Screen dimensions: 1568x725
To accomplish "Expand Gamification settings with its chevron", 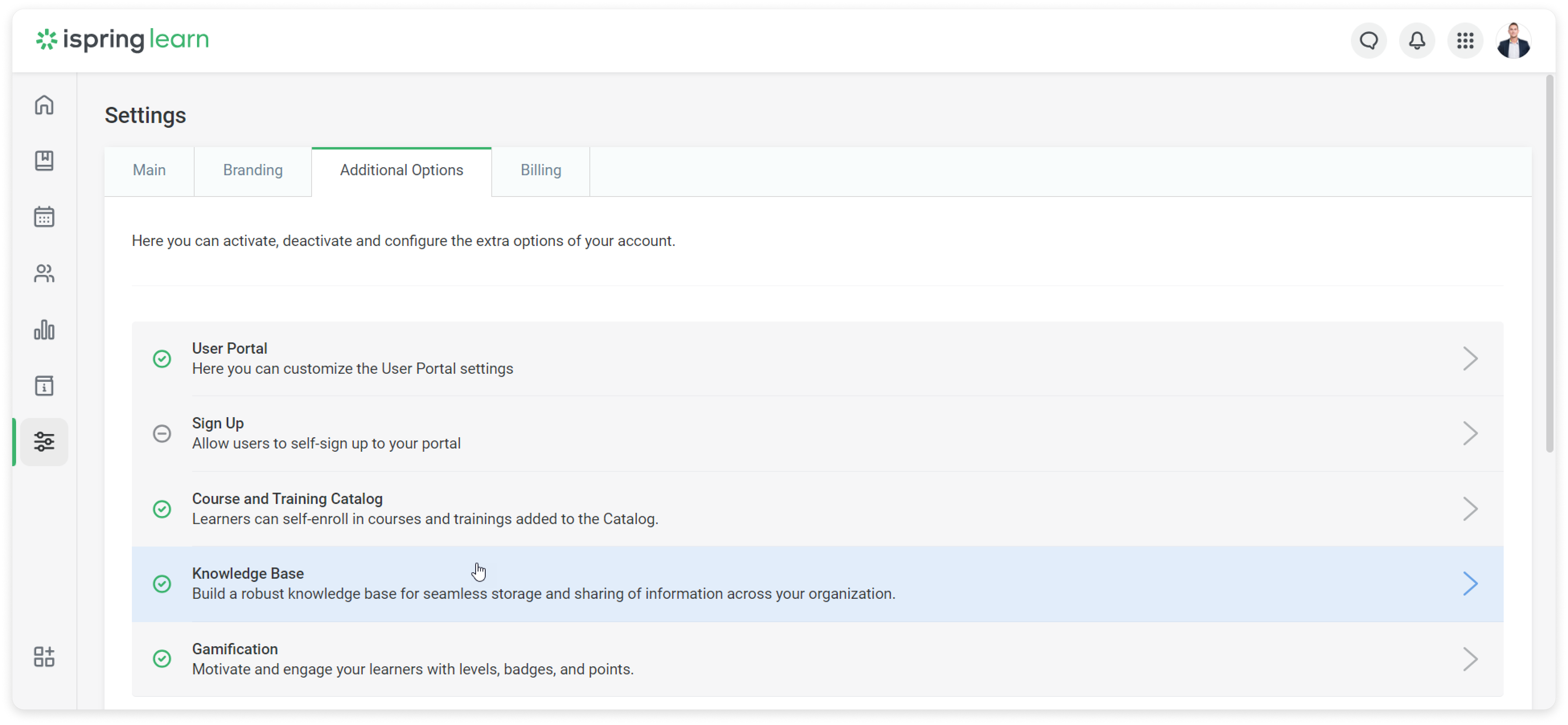I will pyautogui.click(x=1471, y=659).
